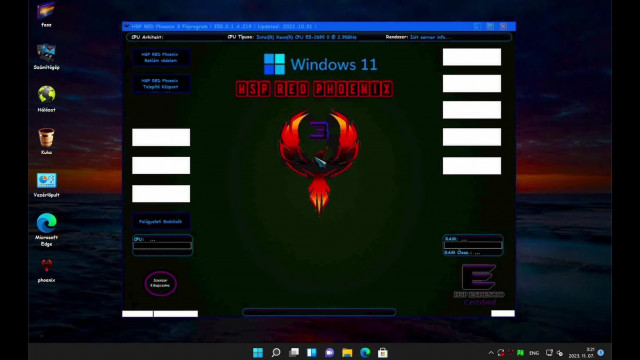Open the Kuka recycle bin icon
The image size is (640, 360).
click(46, 141)
